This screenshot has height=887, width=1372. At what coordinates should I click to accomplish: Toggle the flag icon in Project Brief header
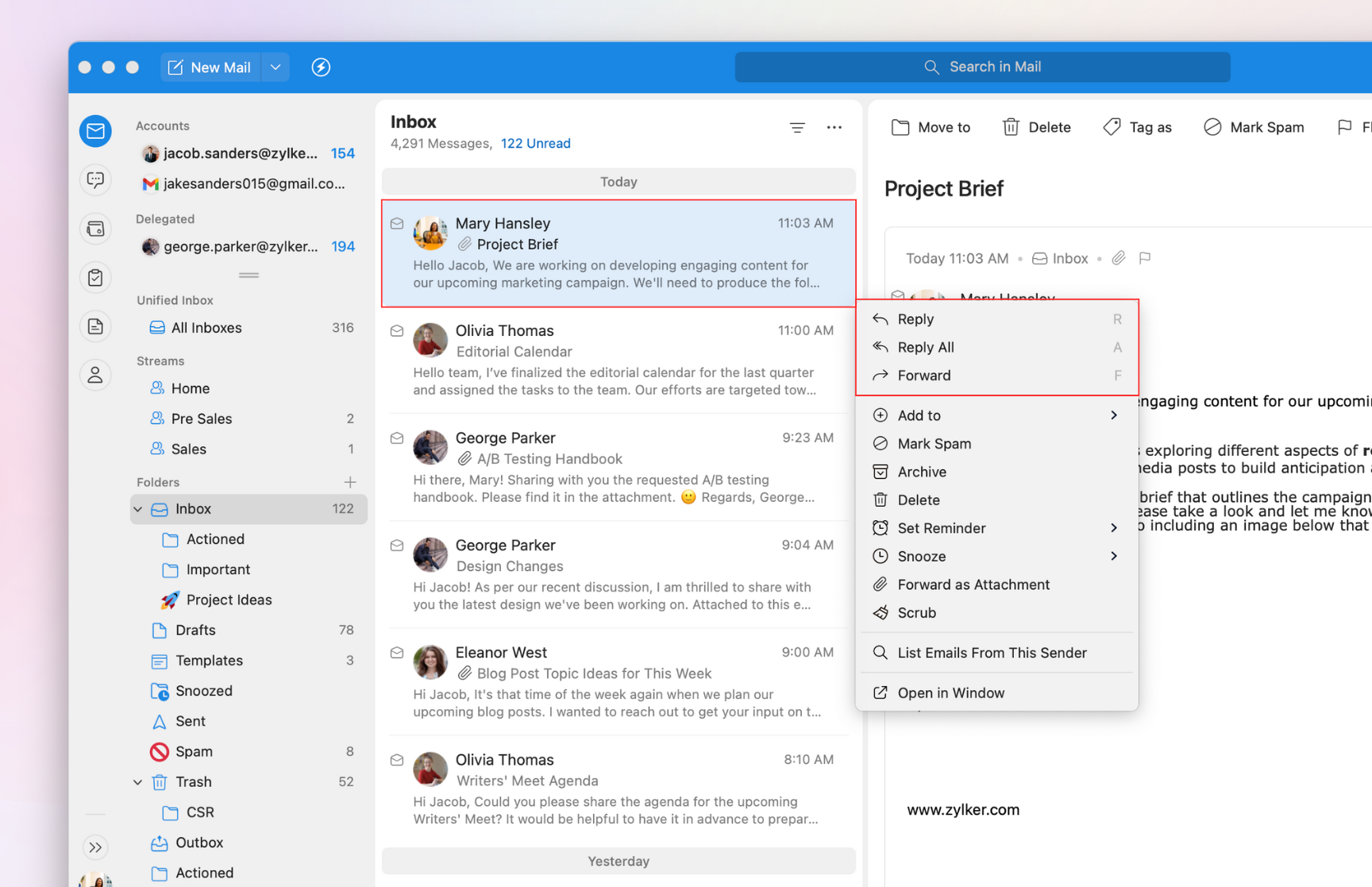1144,258
